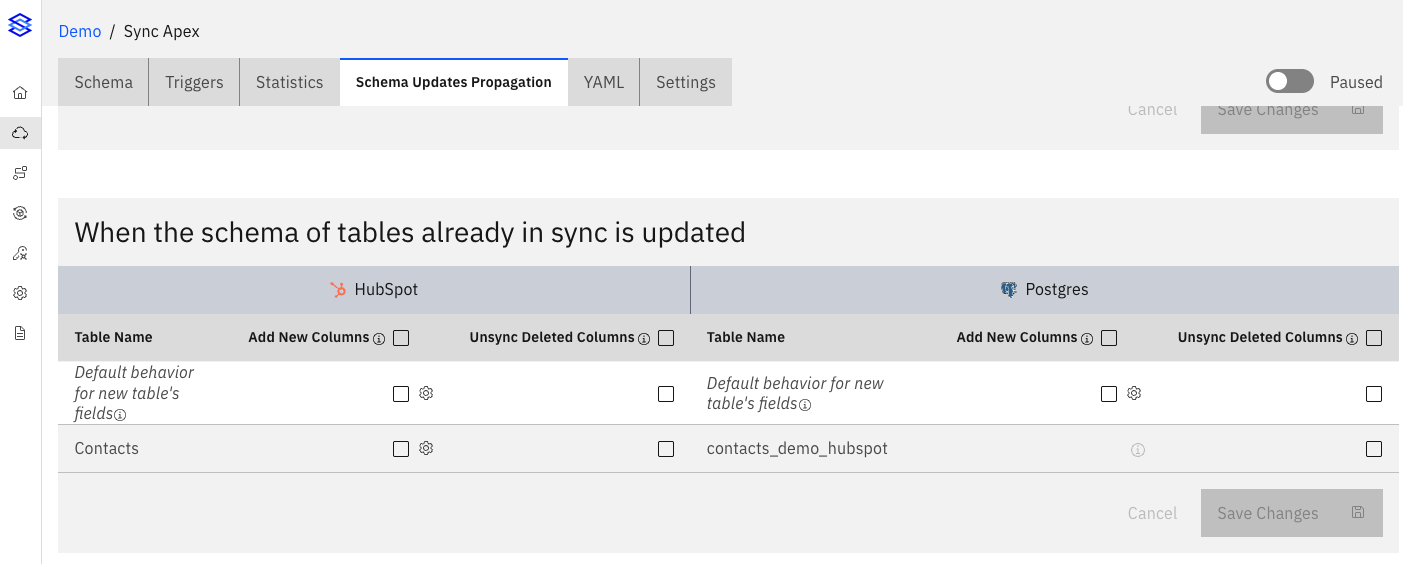Check Add New Columns for HubSpot Contacts
This screenshot has height=564, width=1403.
click(x=401, y=449)
